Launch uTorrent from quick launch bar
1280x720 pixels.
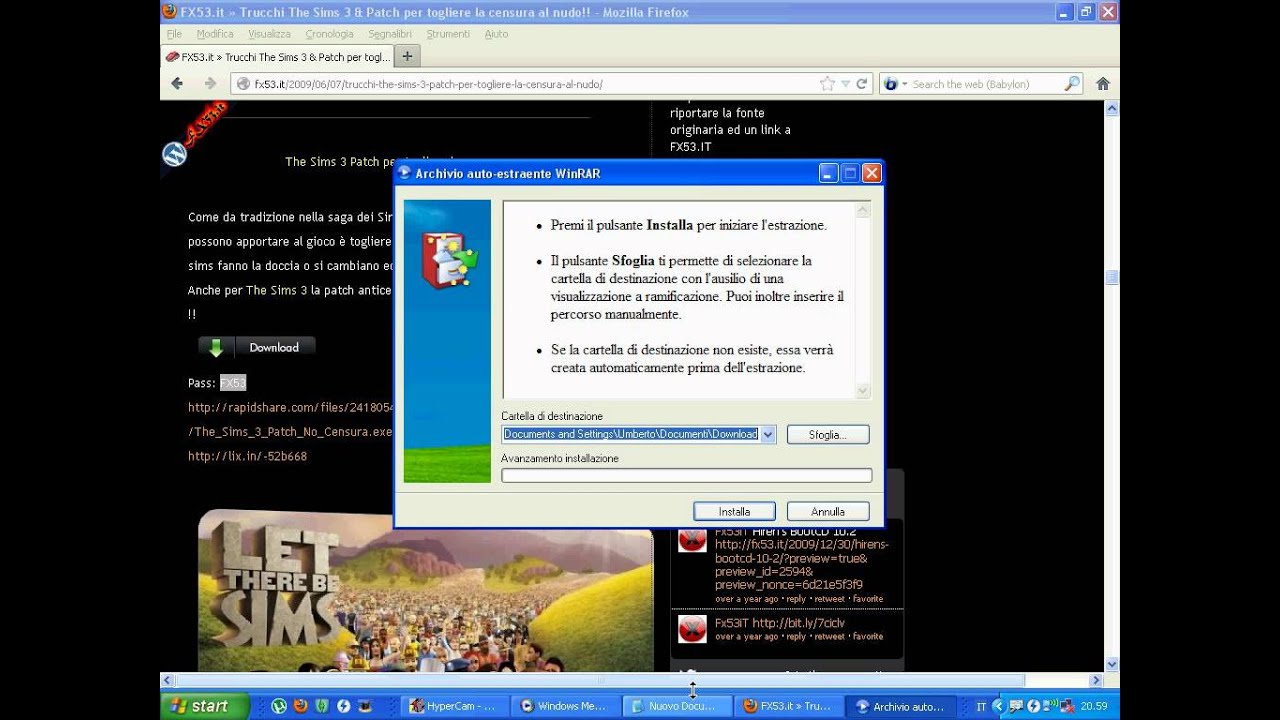(279, 706)
